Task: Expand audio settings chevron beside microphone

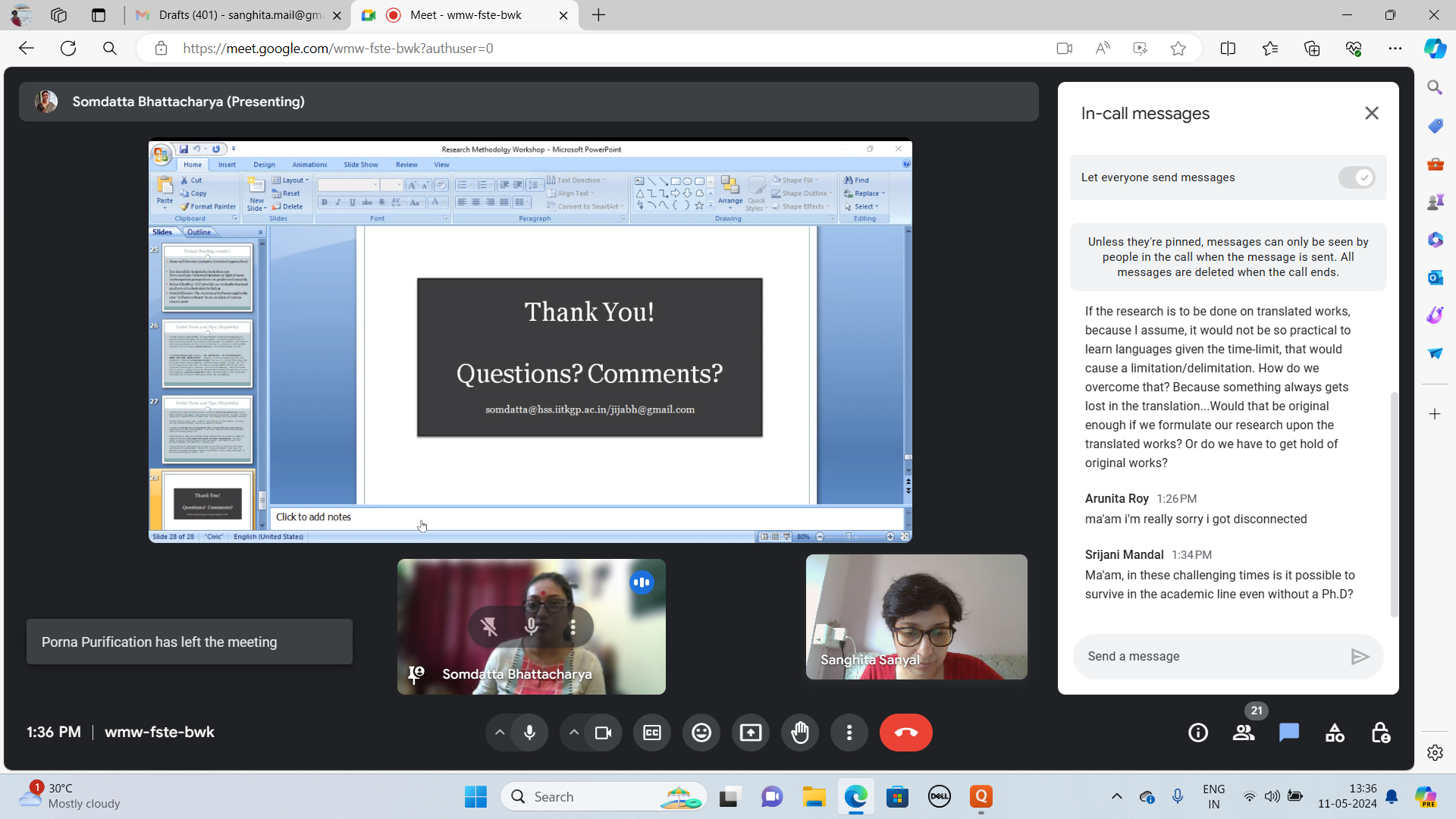Action: (x=499, y=733)
